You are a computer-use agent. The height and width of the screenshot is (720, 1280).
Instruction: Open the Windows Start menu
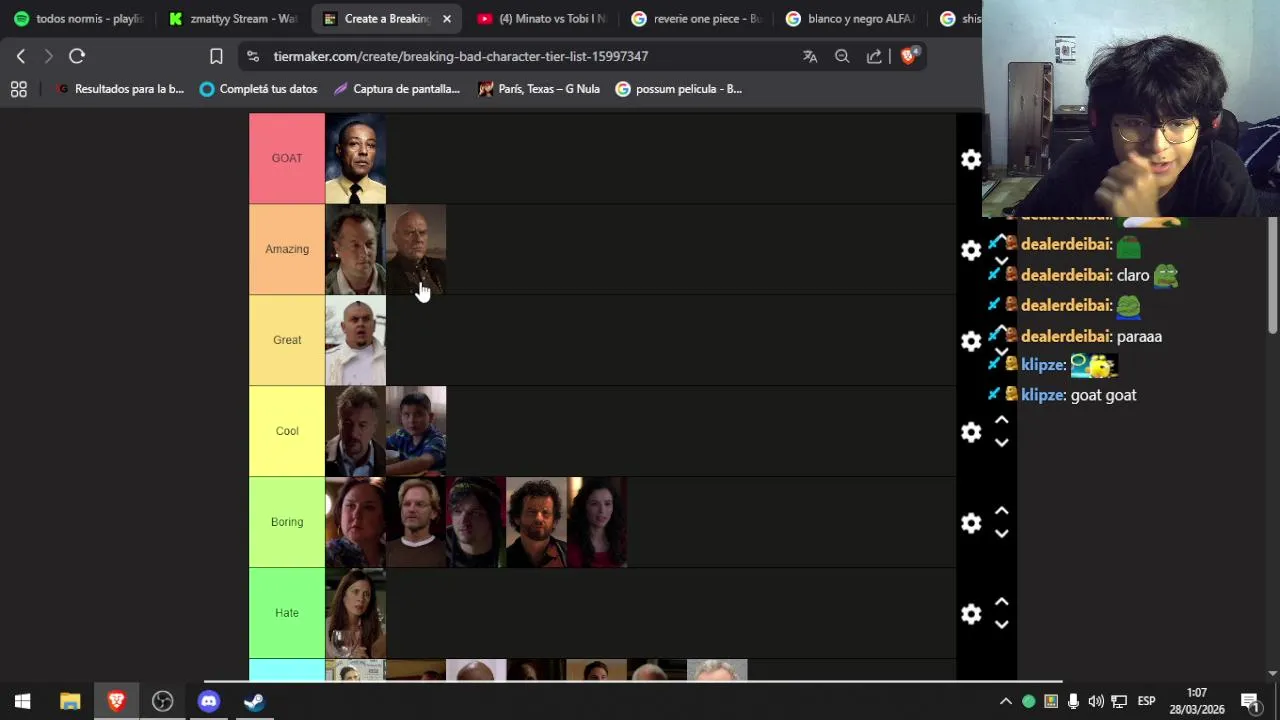[23, 701]
